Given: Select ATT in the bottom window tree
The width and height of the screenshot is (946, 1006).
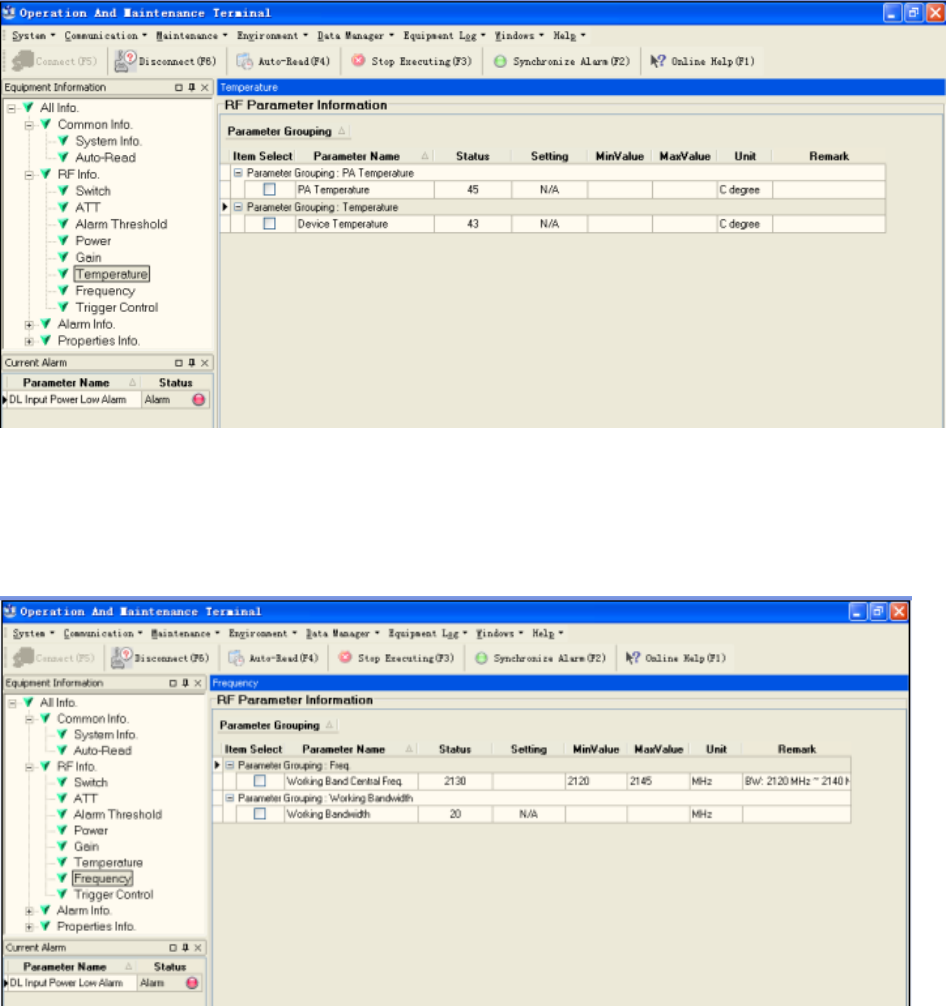Looking at the screenshot, I should point(85,798).
